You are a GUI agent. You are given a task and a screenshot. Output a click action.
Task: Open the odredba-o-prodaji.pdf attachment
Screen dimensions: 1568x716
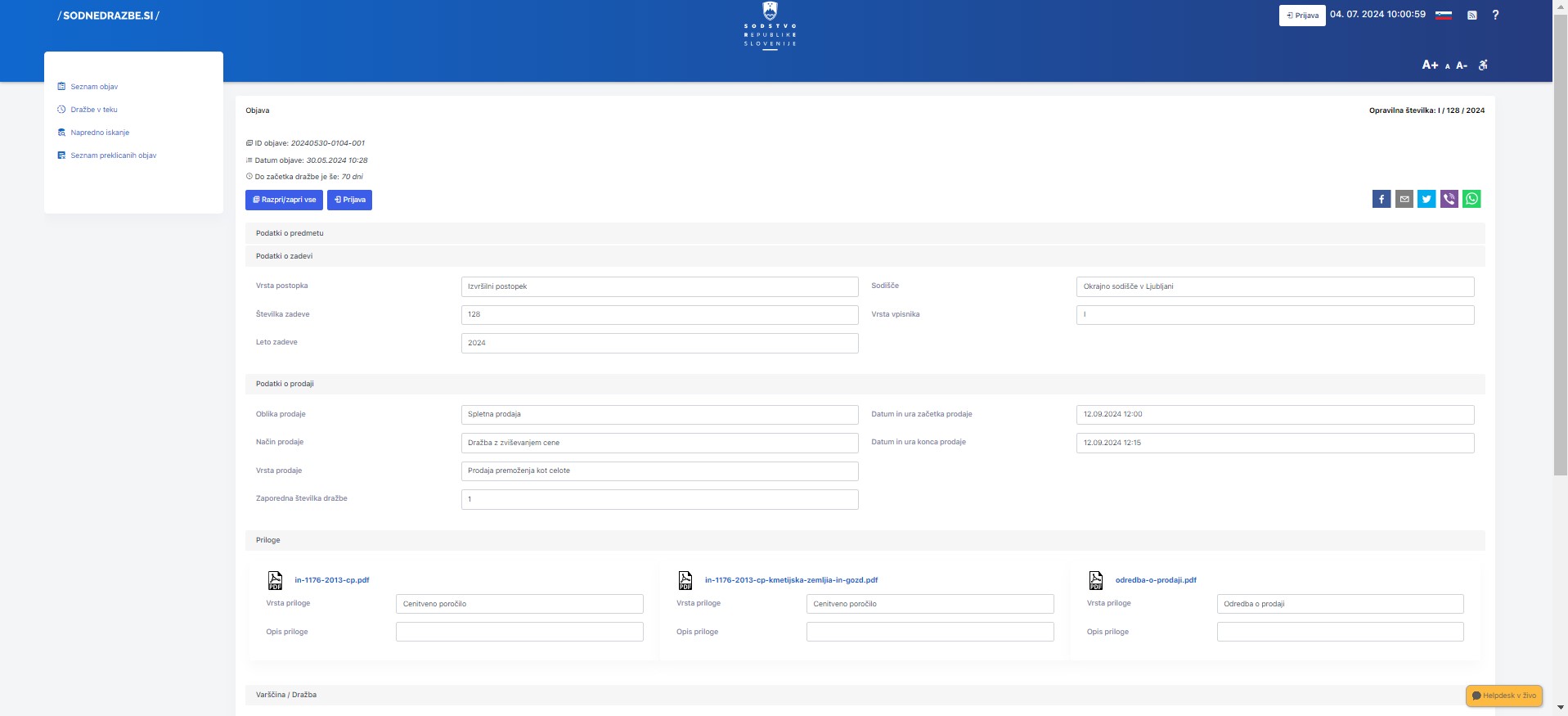point(1155,580)
